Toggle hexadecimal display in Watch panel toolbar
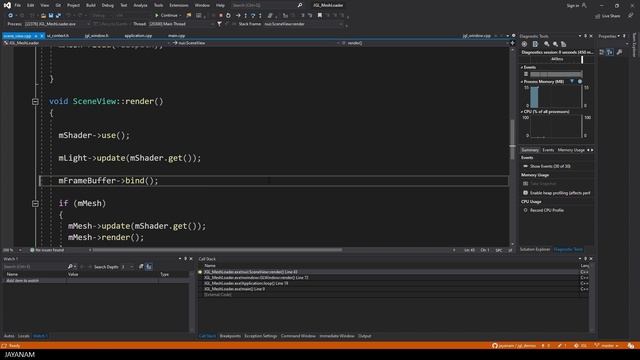The height and width of the screenshot is (360, 640). pos(149,267)
